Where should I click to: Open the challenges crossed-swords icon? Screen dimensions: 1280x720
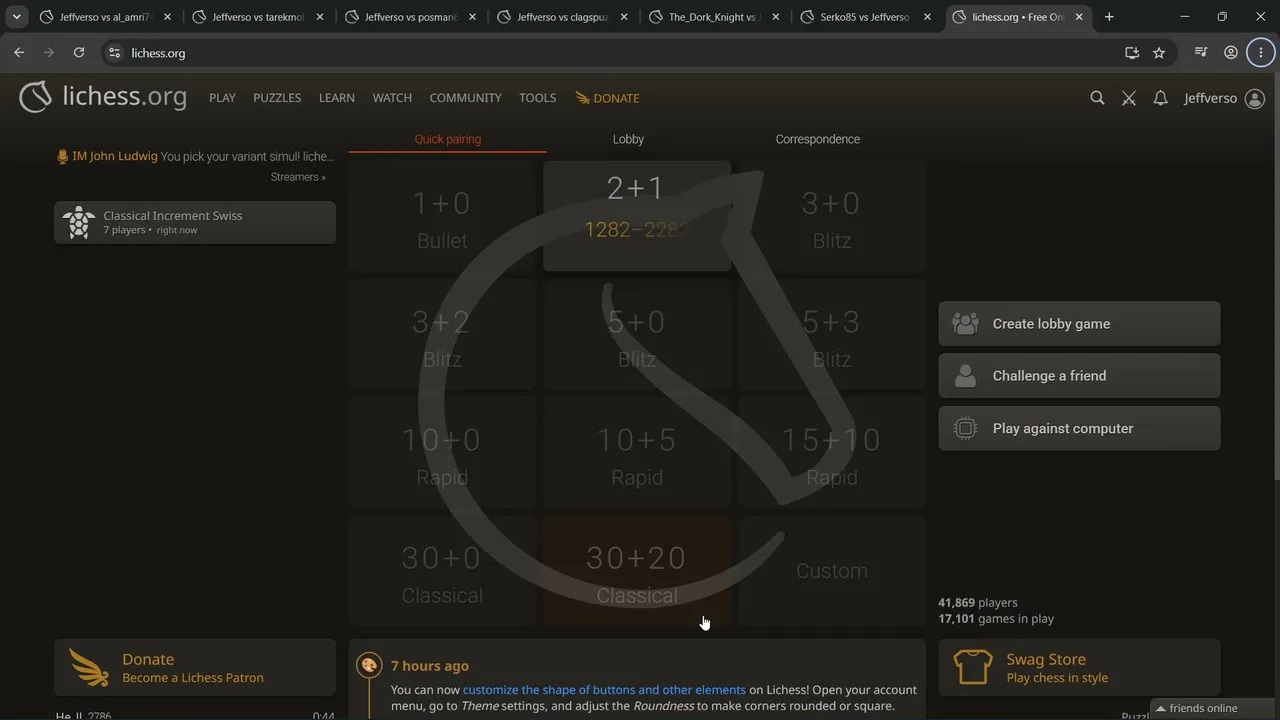tap(1129, 98)
